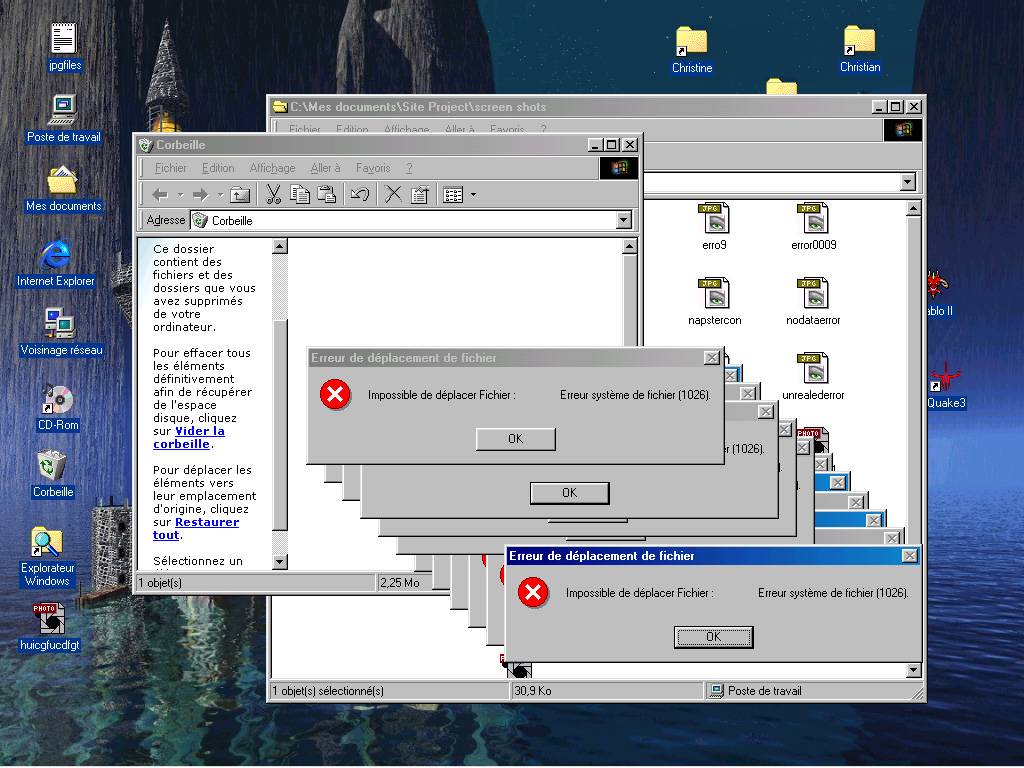This screenshot has width=1024, height=768.
Task: Click the Corbeille address input field
Action: [x=411, y=220]
